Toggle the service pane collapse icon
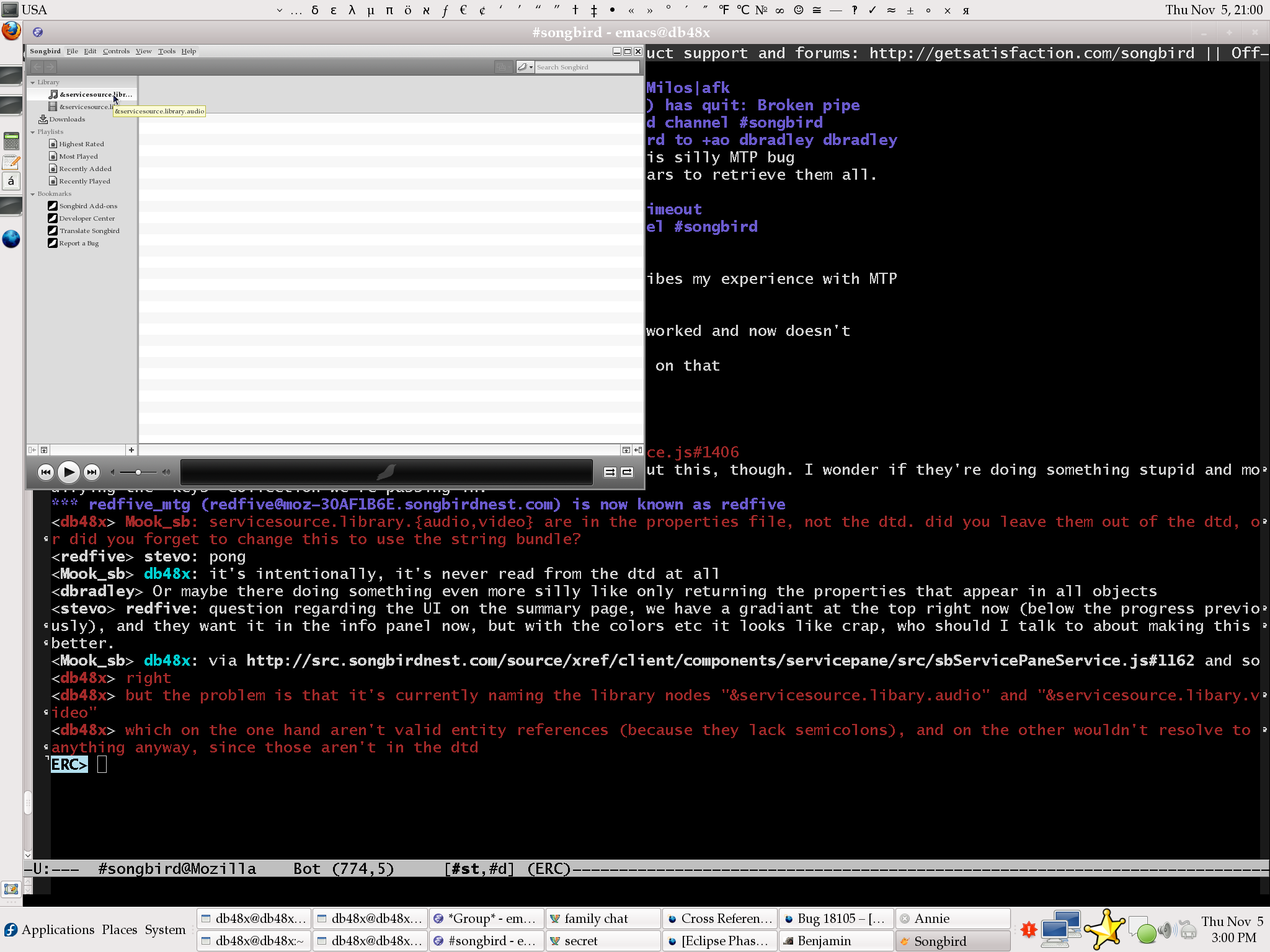1270x952 pixels. coord(32,450)
